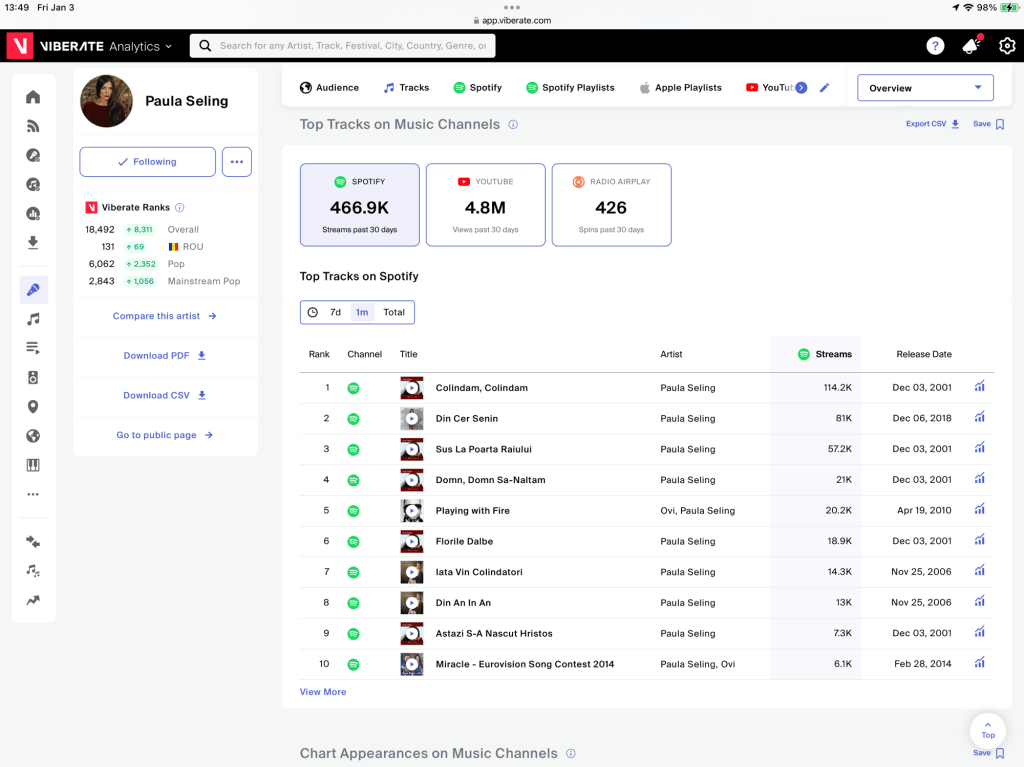The height and width of the screenshot is (767, 1024).
Task: Select the 7d time range
Action: (x=335, y=312)
